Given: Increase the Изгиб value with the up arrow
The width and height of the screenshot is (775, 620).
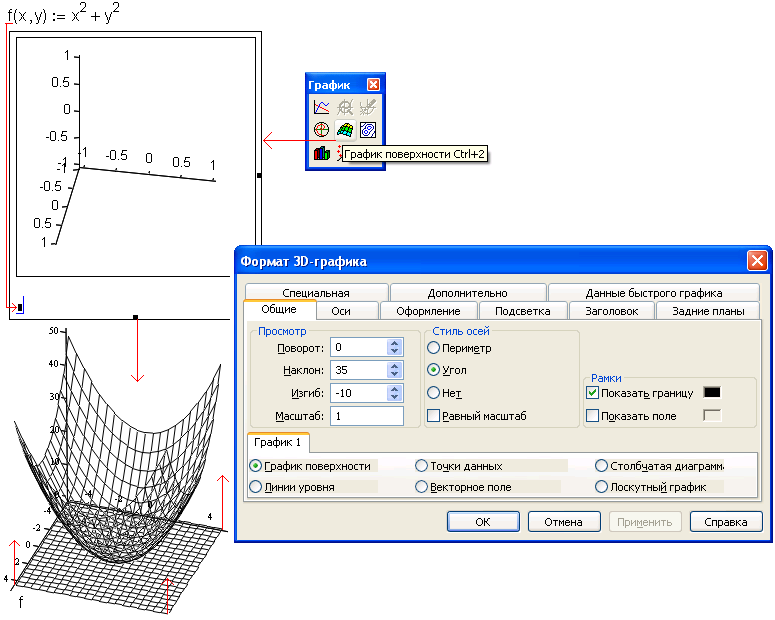Looking at the screenshot, I should tap(394, 390).
